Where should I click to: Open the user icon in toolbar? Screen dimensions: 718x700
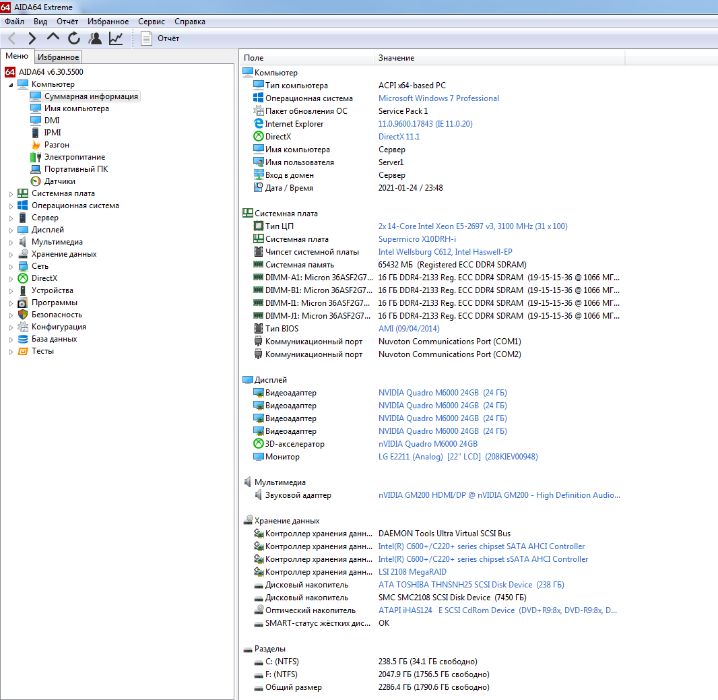pyautogui.click(x=95, y=38)
